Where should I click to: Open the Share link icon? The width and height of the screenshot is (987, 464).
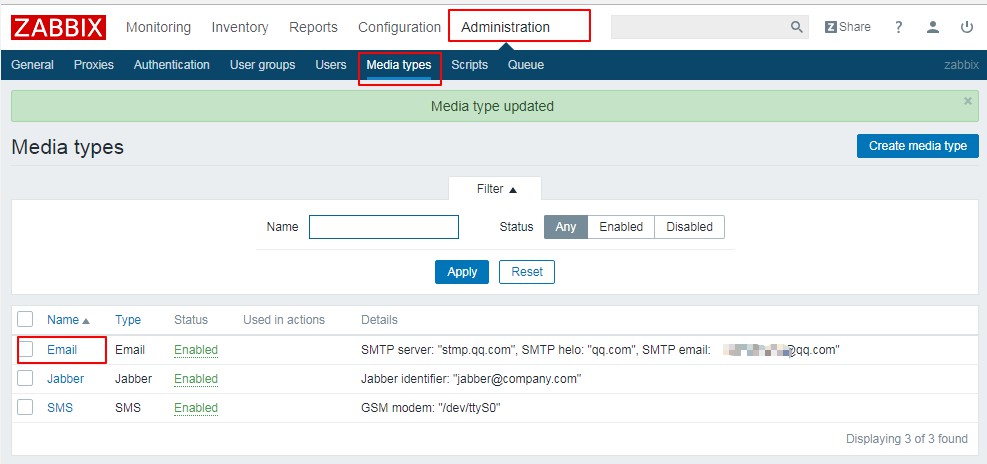click(847, 27)
